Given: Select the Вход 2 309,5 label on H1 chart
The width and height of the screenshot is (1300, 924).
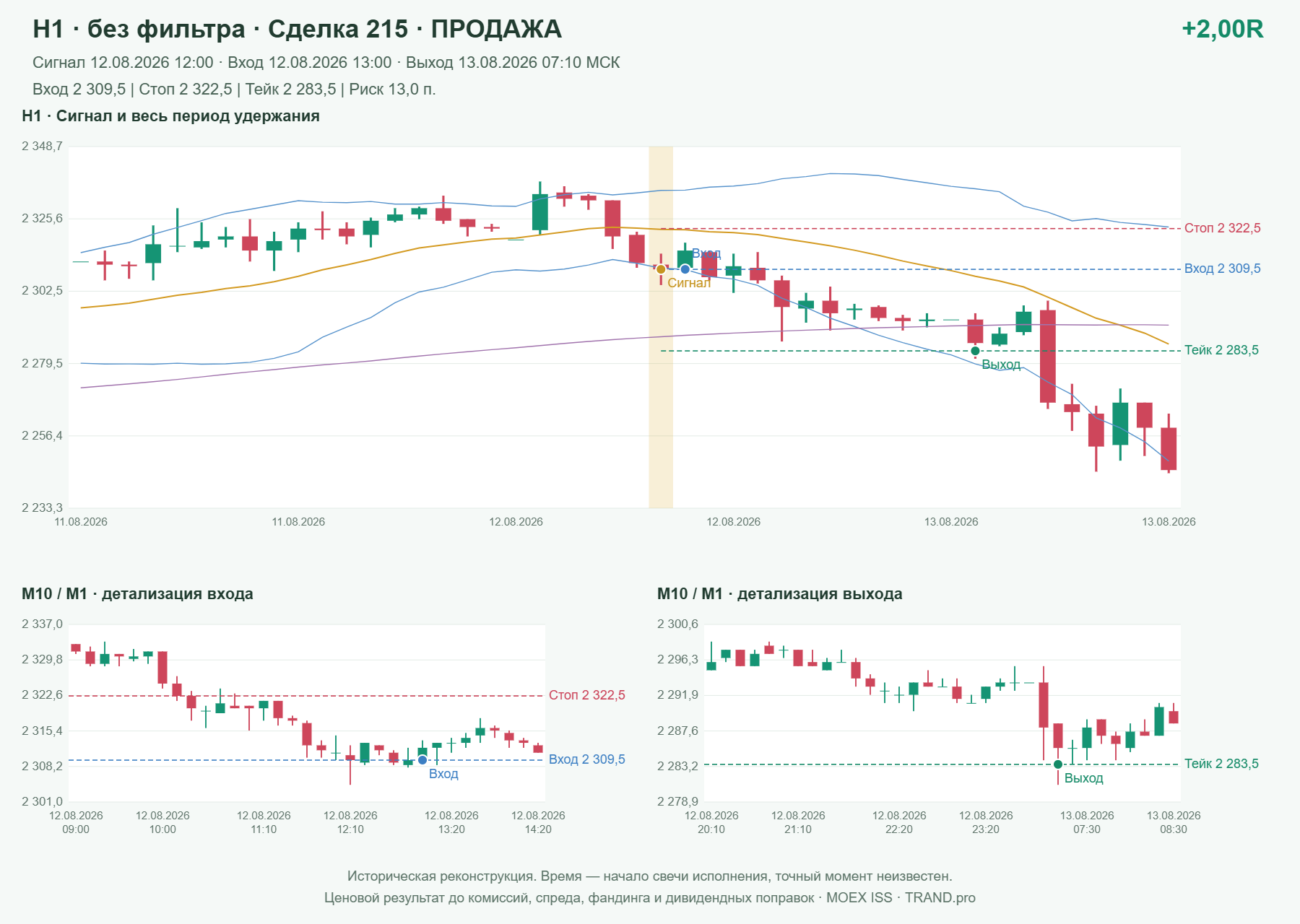Looking at the screenshot, I should [x=1223, y=269].
